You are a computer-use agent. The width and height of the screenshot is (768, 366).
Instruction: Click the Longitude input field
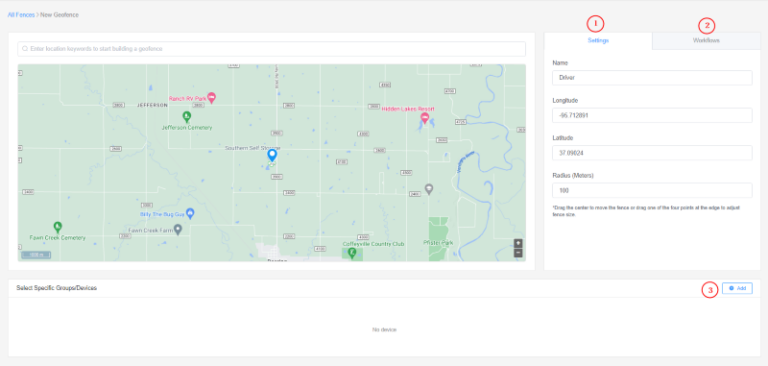[652, 115]
